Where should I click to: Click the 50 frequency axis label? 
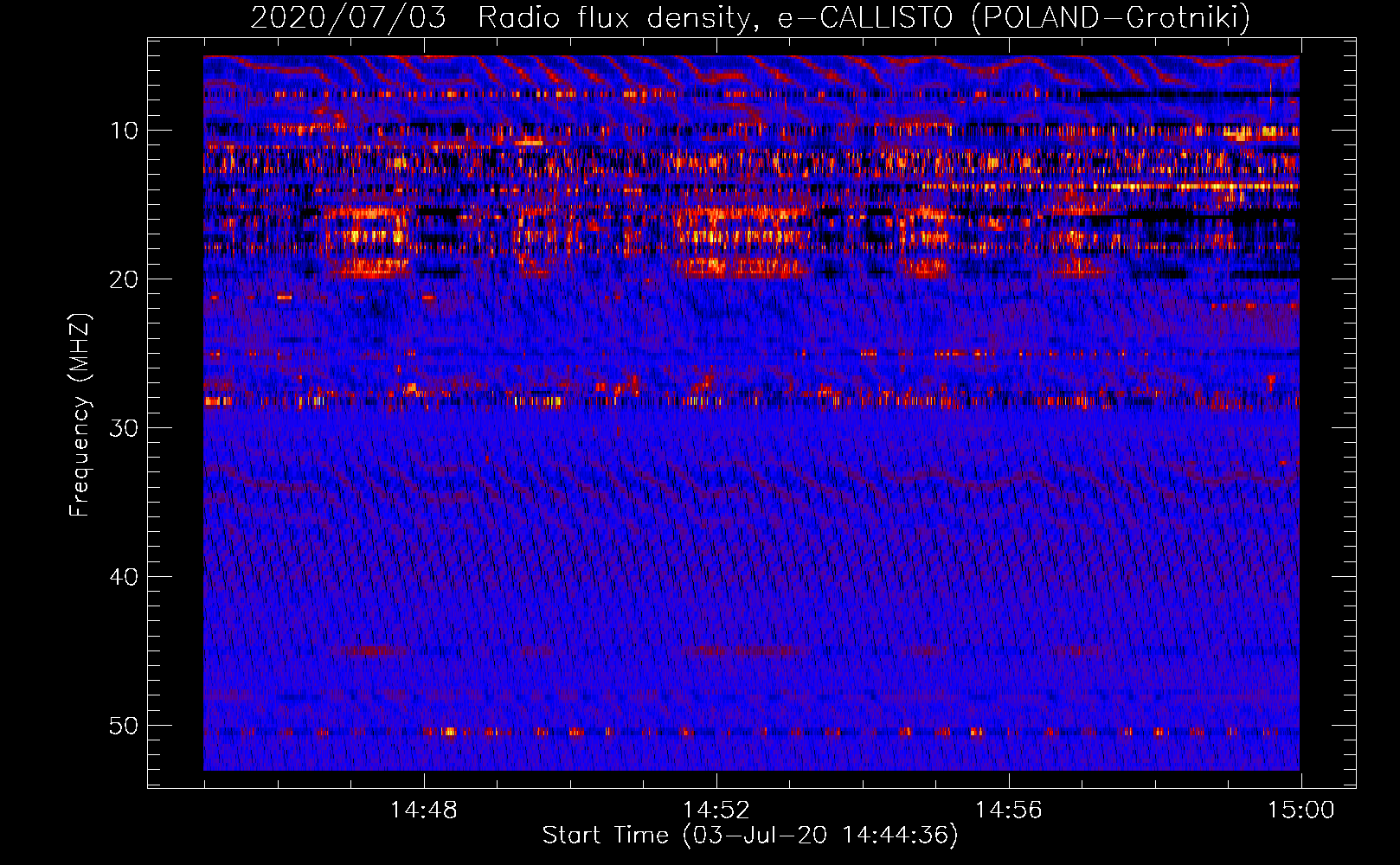(125, 726)
